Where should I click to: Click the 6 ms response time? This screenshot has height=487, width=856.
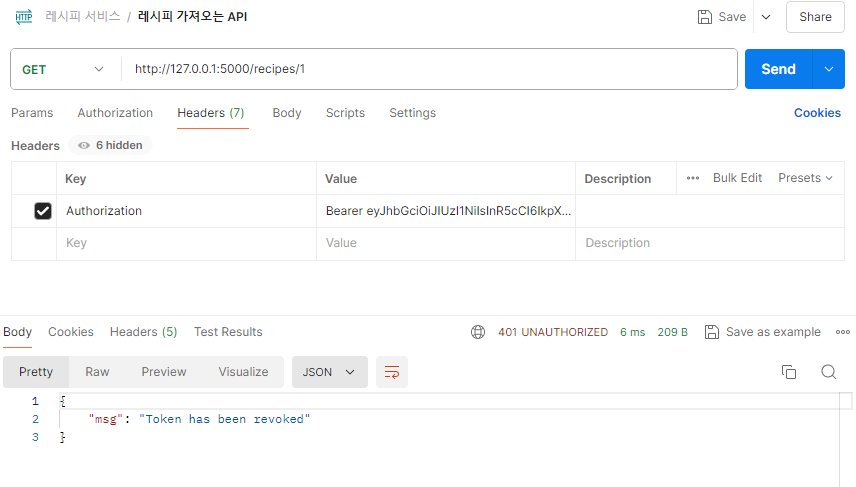pos(633,332)
